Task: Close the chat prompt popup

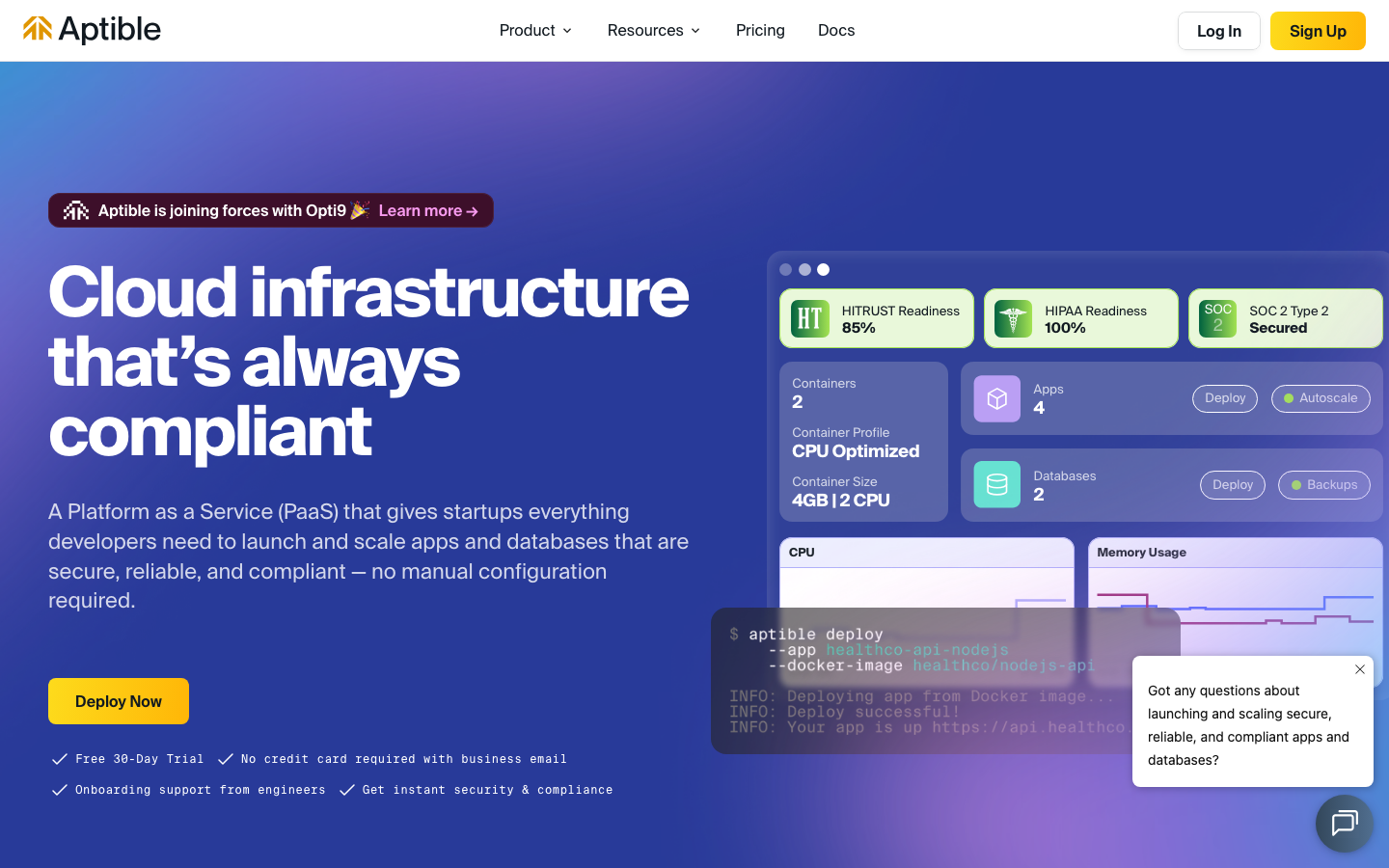Action: (1360, 669)
